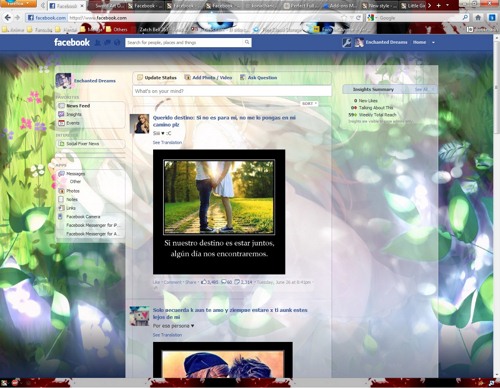The image size is (500, 388).
Task: Select the Add Photo / Video tab
Action: 208,78
